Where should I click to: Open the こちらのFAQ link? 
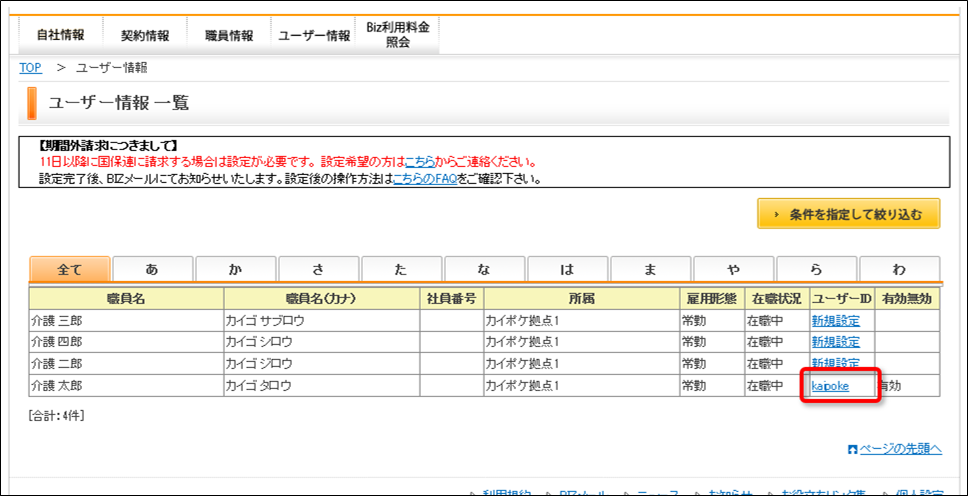425,180
